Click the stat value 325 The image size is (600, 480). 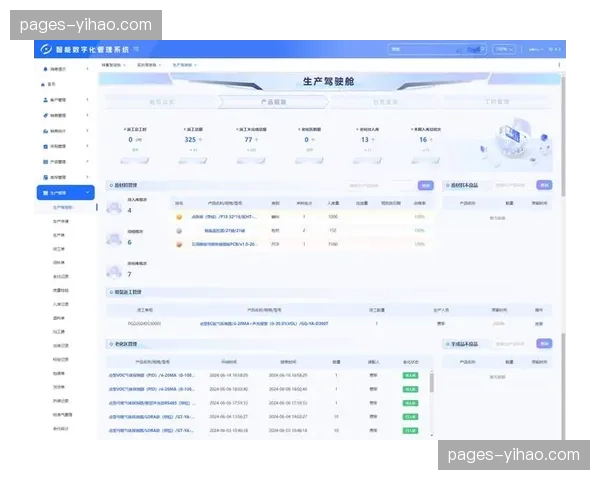[190, 140]
